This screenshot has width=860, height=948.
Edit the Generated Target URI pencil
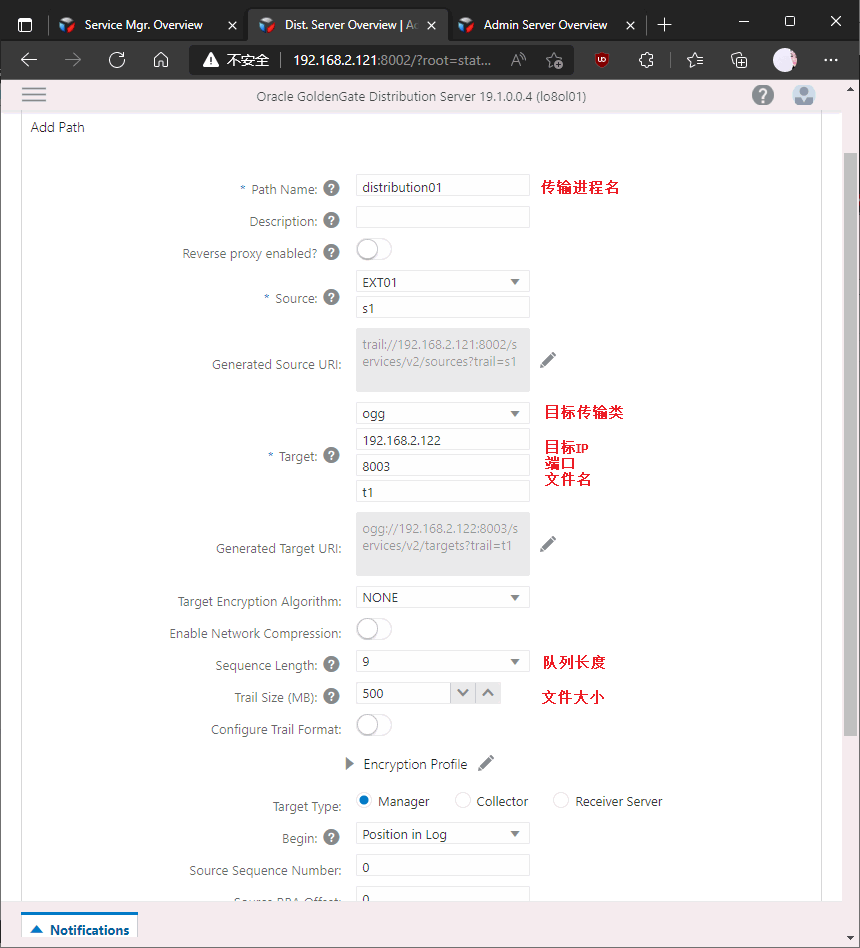[x=548, y=544]
